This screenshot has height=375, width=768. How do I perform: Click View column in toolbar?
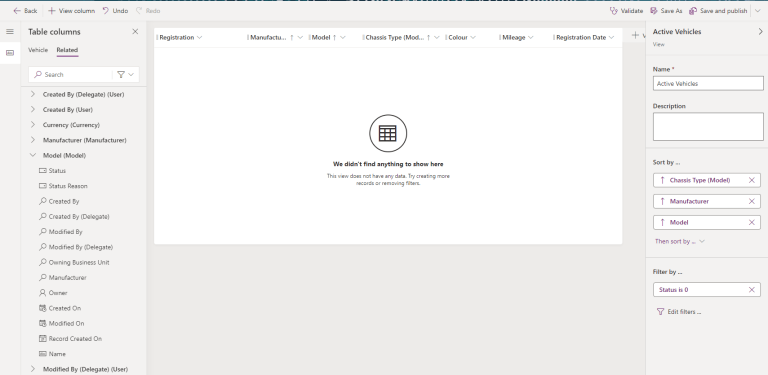pos(72,11)
